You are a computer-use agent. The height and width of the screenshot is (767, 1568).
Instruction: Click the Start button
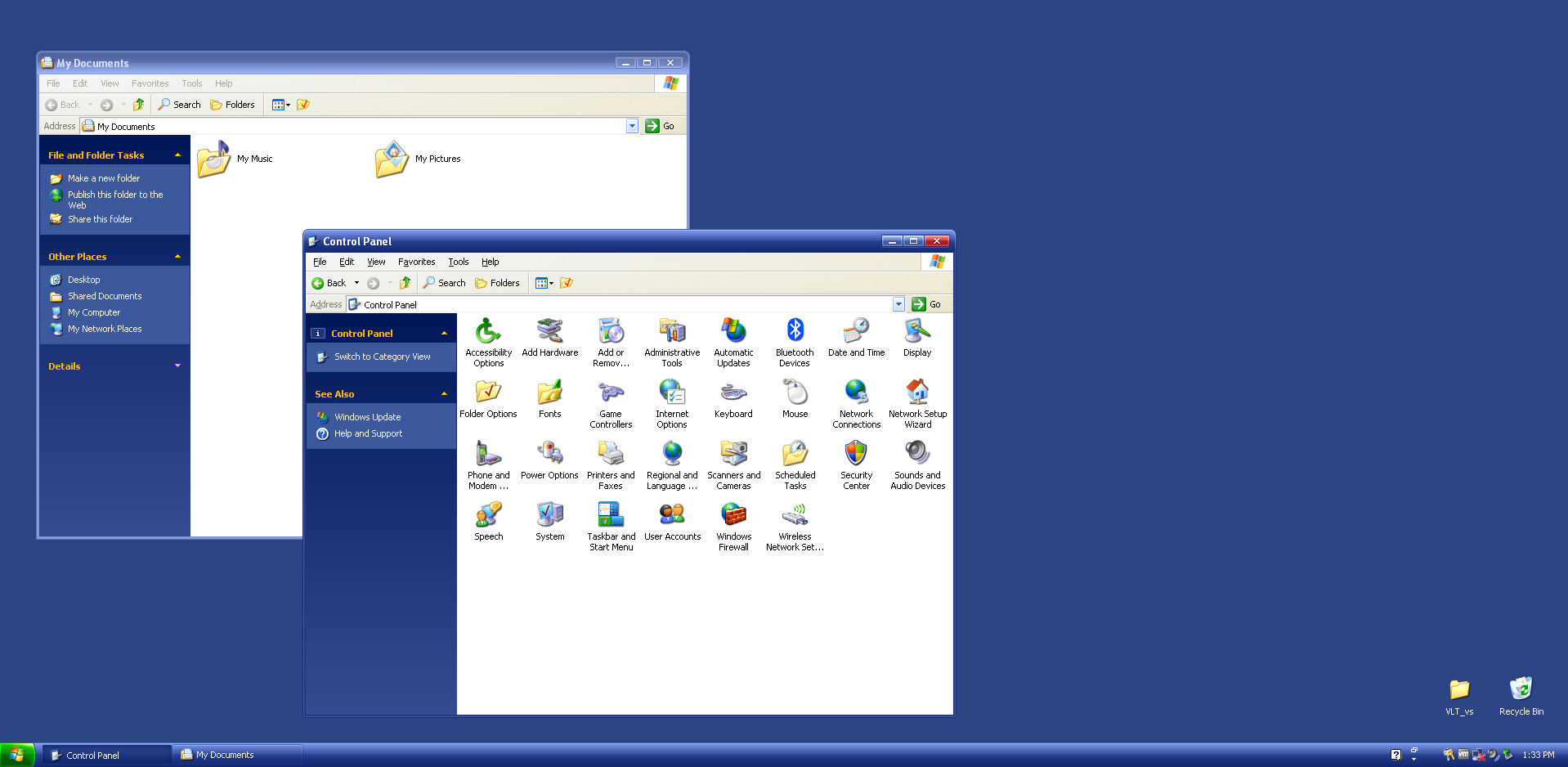17,755
